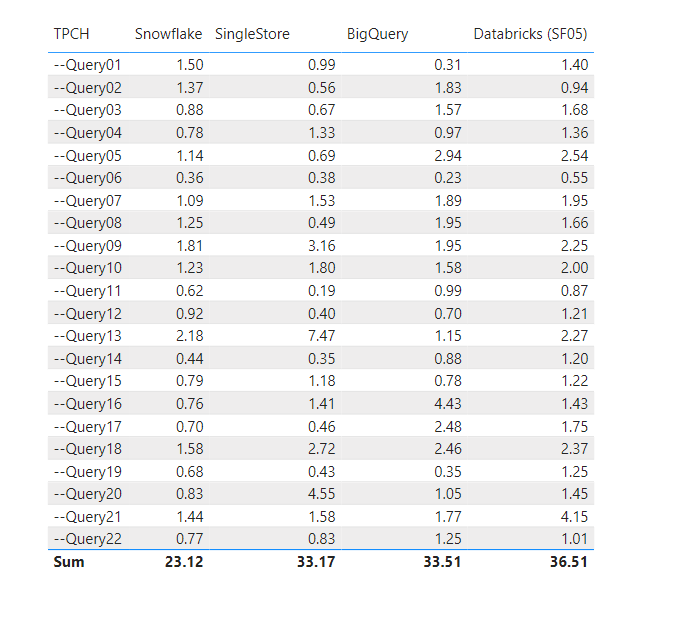The image size is (694, 618).
Task: Select the SingleStore value 4.55 for Query20
Action: coord(319,494)
